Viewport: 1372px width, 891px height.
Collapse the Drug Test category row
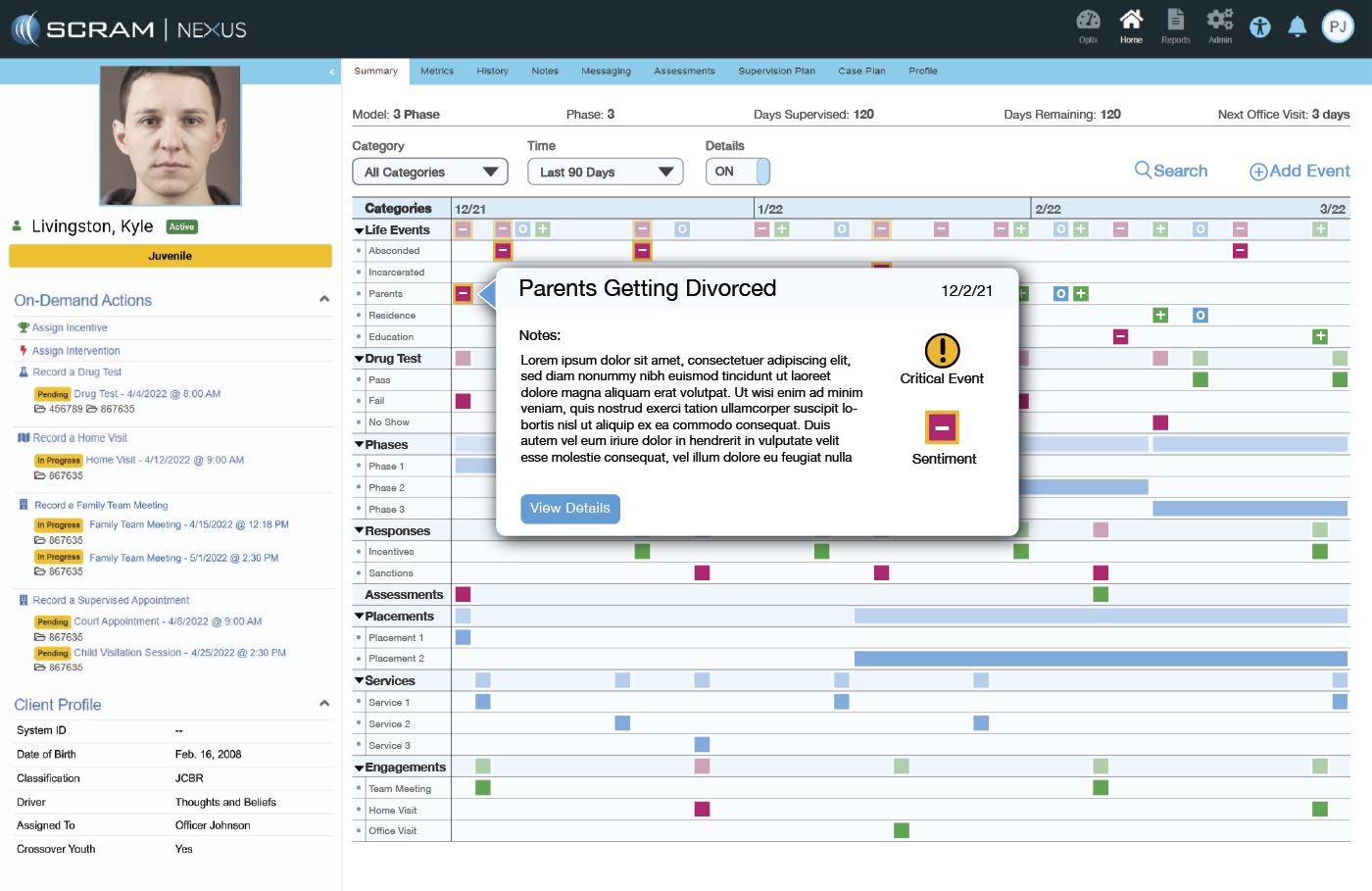[360, 359]
